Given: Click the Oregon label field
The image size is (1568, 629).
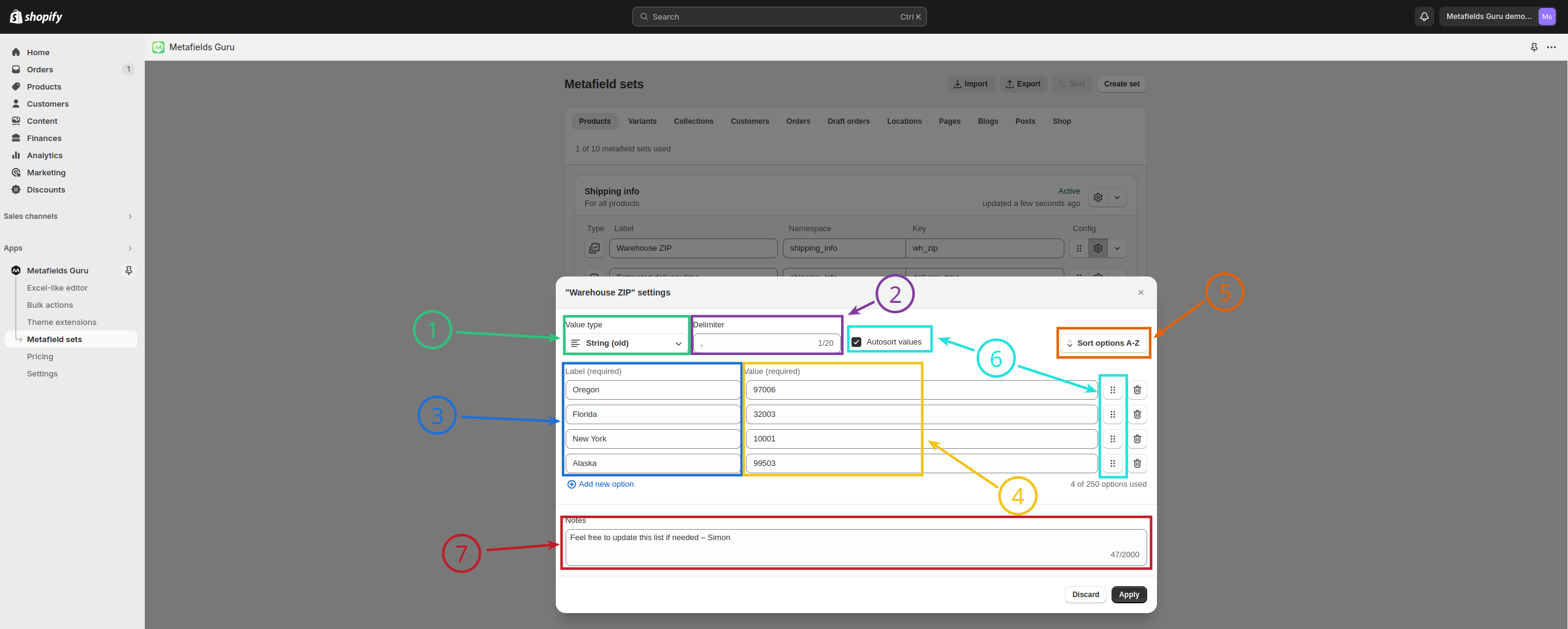Looking at the screenshot, I should (653, 390).
